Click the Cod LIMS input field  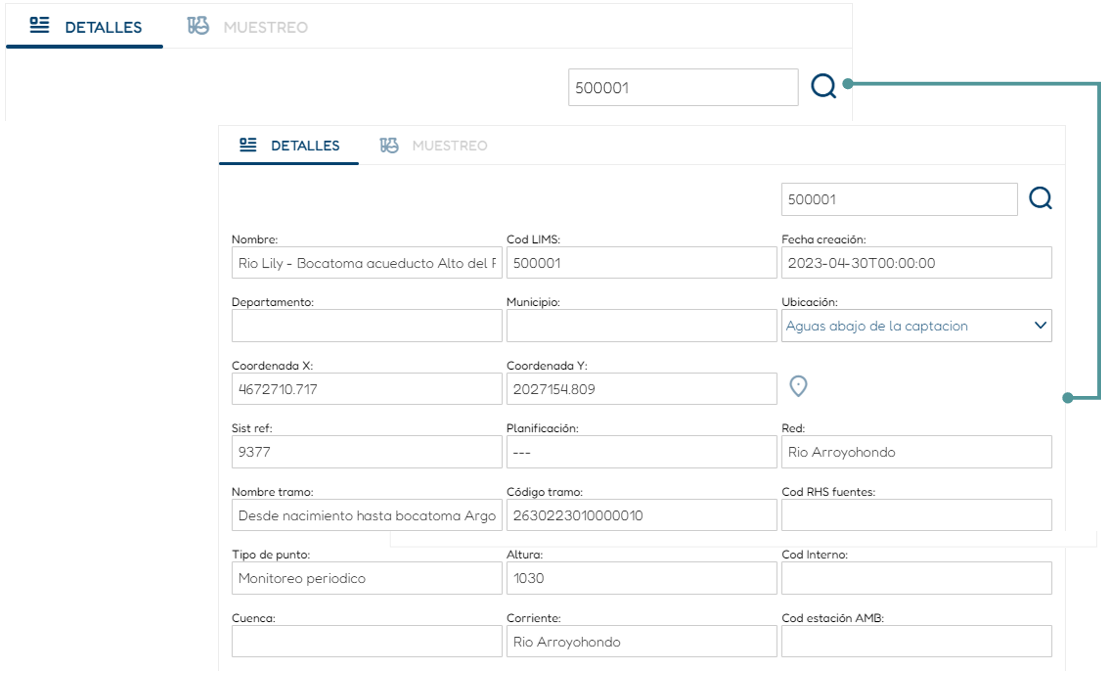tap(641, 263)
